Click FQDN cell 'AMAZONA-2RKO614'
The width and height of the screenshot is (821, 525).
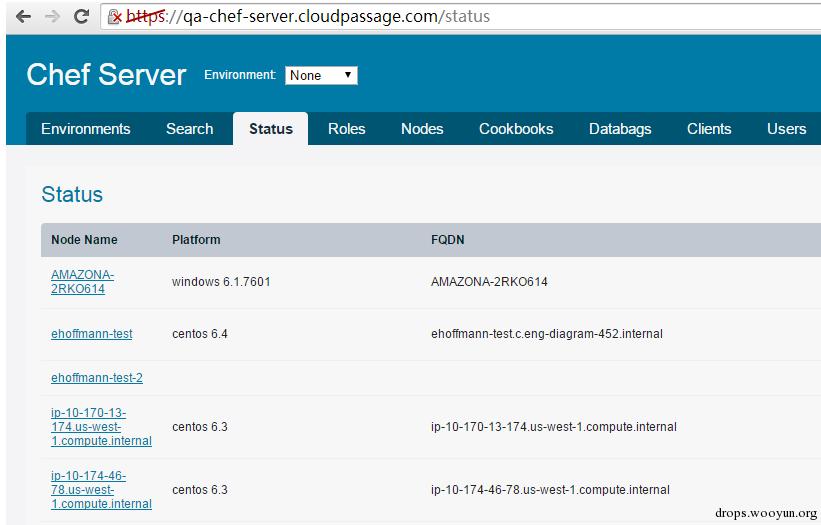click(489, 282)
